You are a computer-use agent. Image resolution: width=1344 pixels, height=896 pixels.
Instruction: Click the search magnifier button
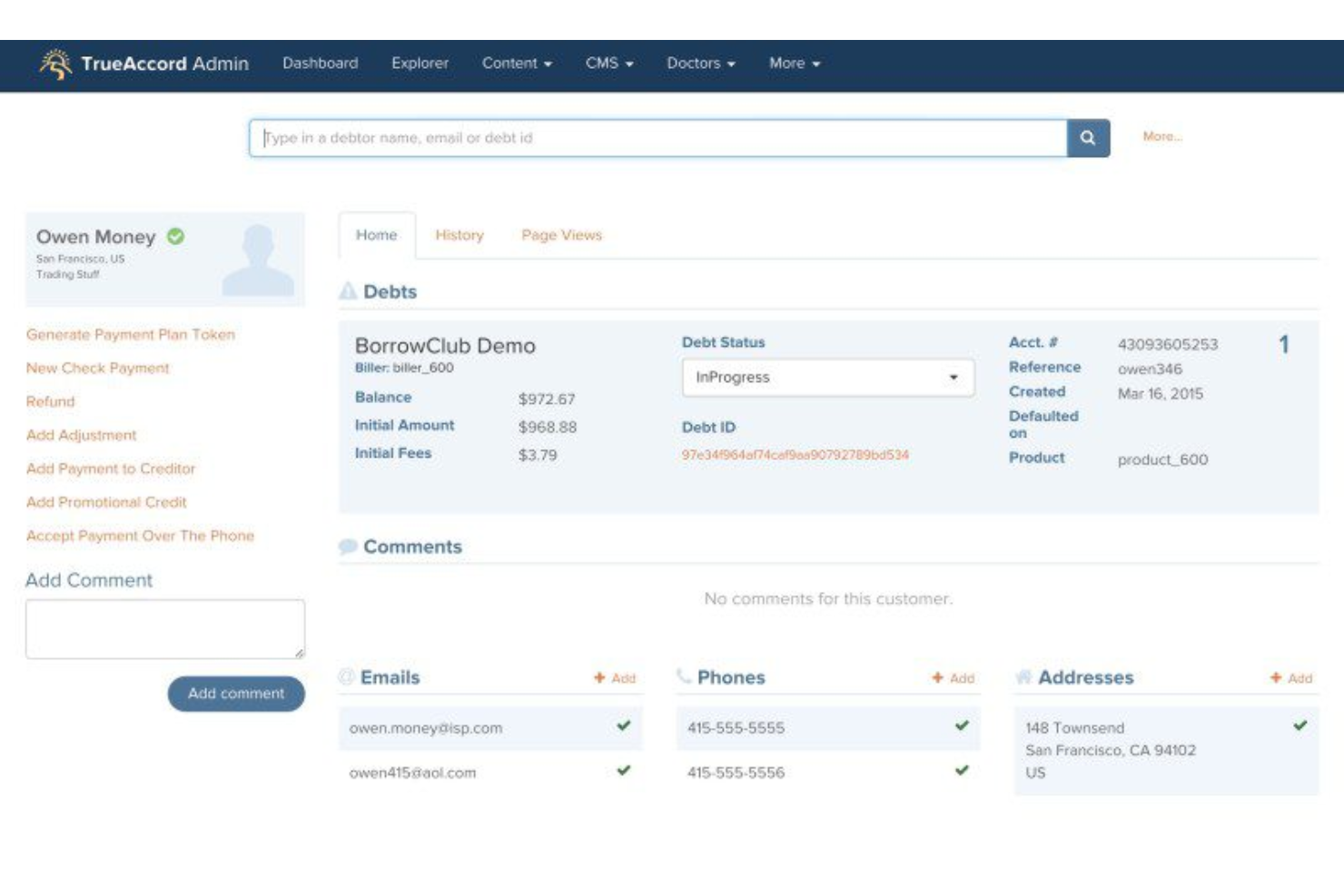pyautogui.click(x=1088, y=138)
